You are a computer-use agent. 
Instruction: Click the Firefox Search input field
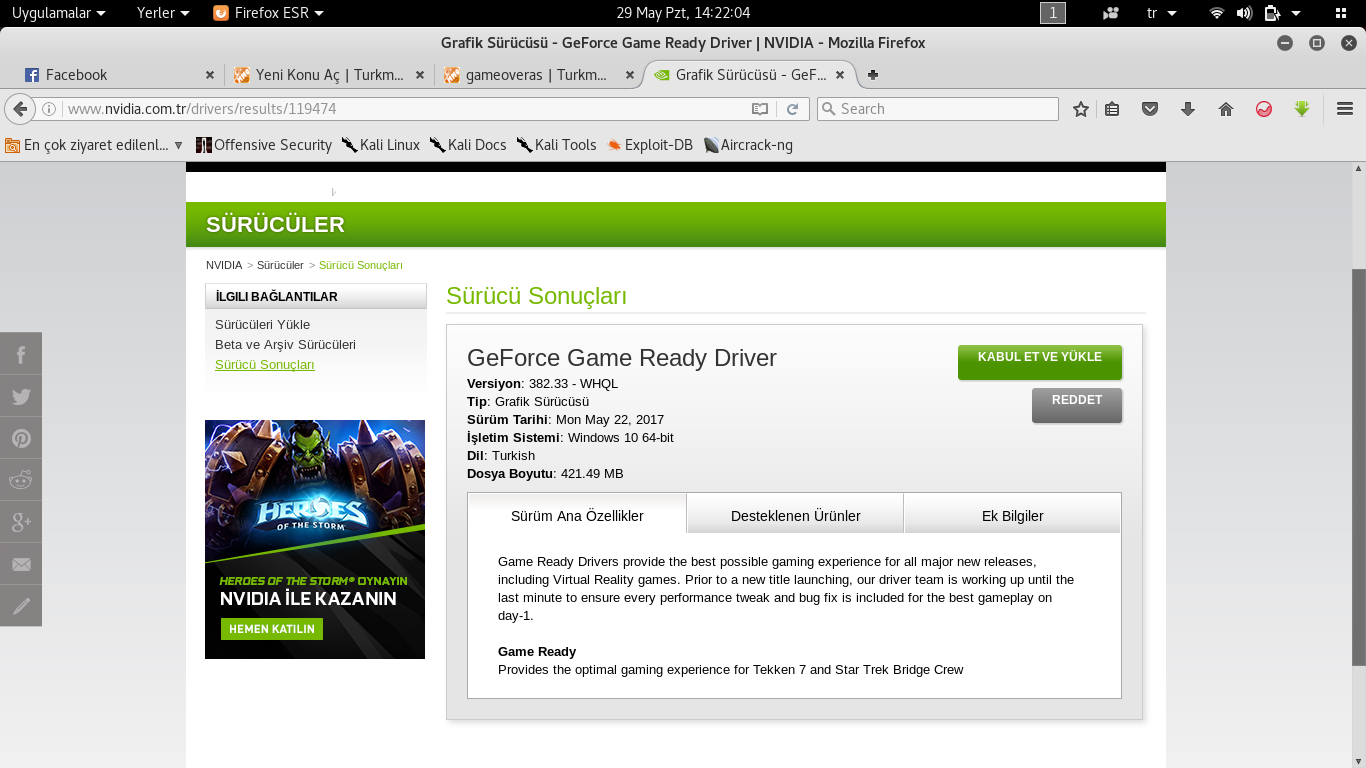938,109
